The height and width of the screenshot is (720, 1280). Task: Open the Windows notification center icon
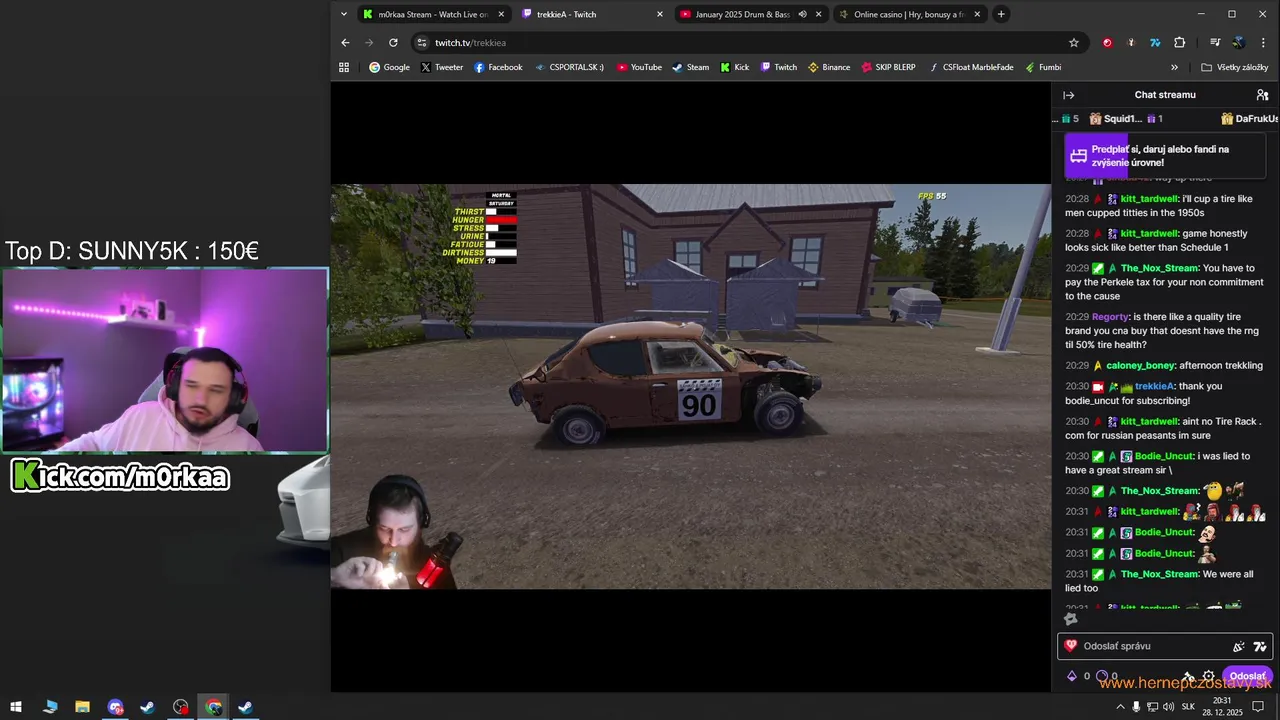(1258, 707)
